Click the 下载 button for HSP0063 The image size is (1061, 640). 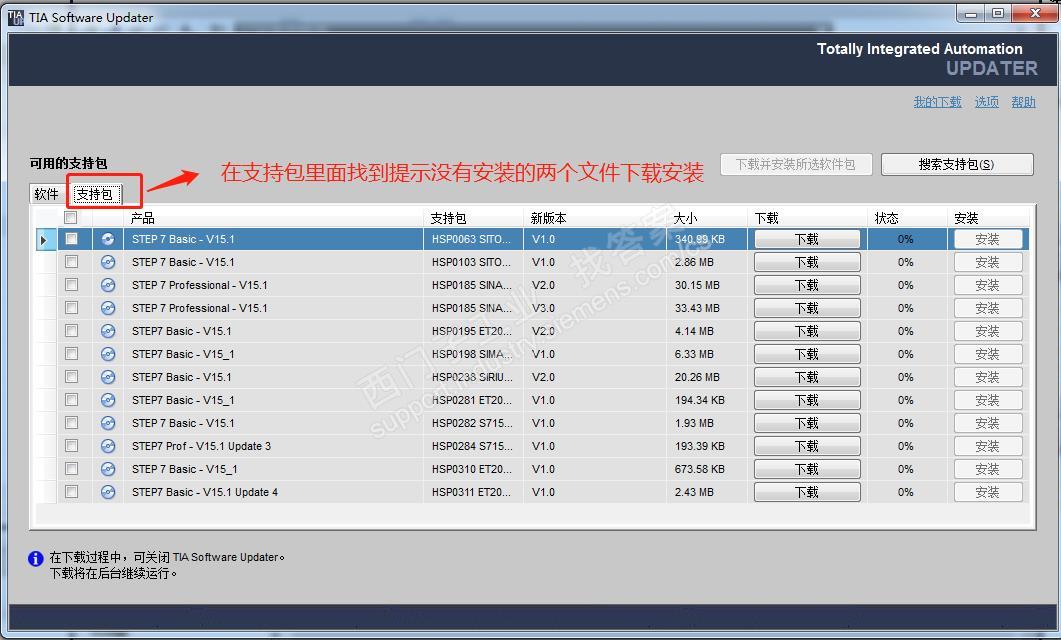(807, 239)
